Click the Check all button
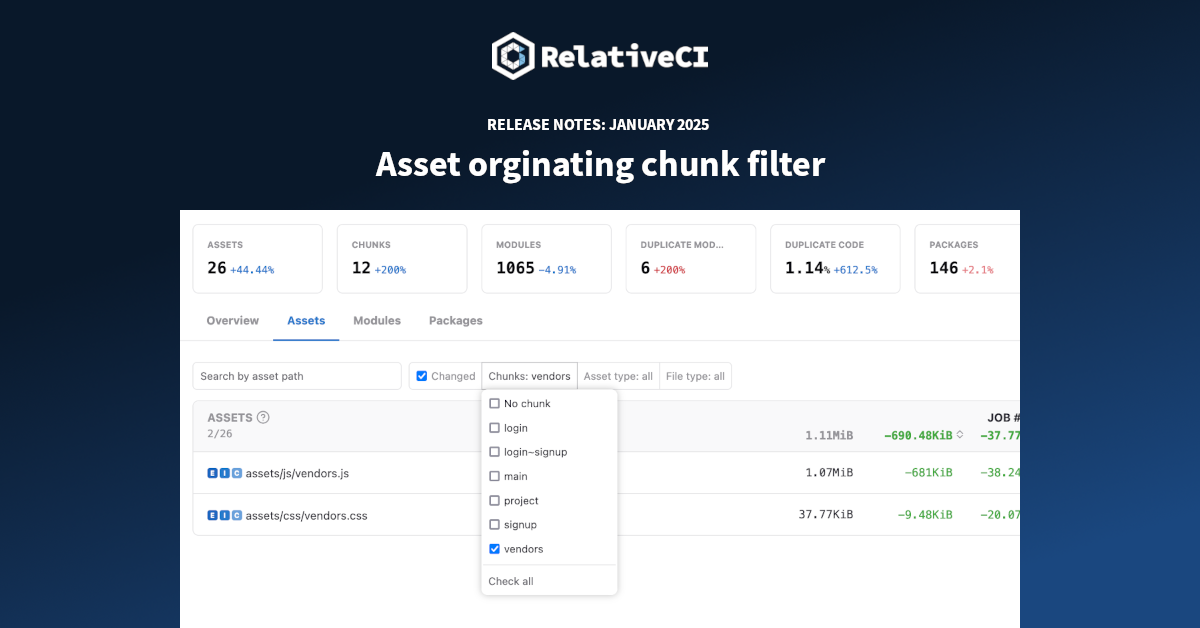The height and width of the screenshot is (628, 1200). tap(510, 581)
